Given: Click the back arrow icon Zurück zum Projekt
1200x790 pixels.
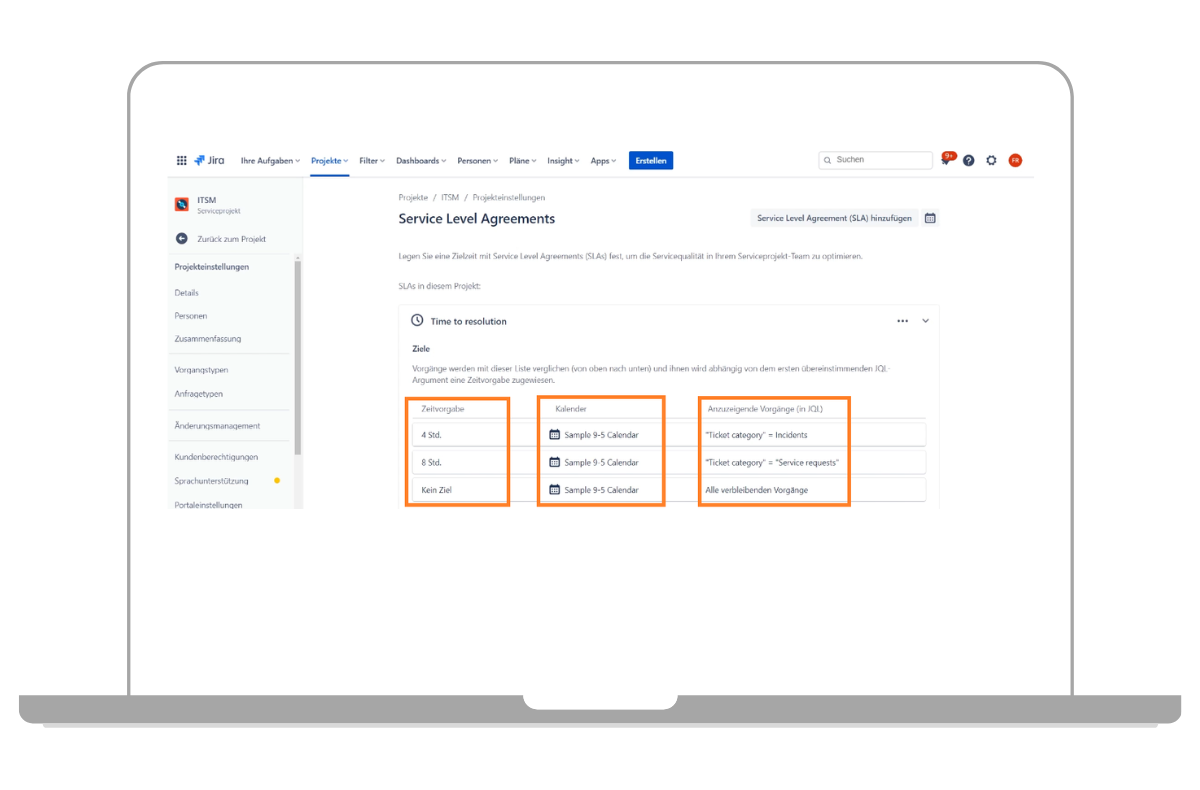Looking at the screenshot, I should [x=182, y=239].
